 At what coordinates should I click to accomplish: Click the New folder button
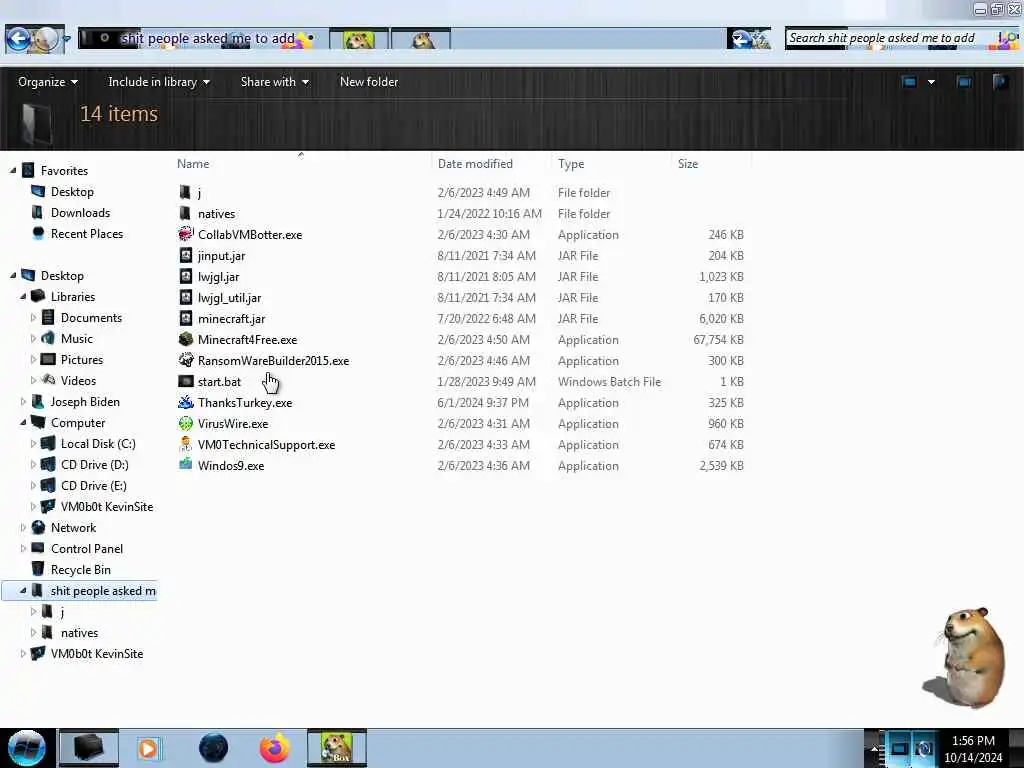[369, 82]
